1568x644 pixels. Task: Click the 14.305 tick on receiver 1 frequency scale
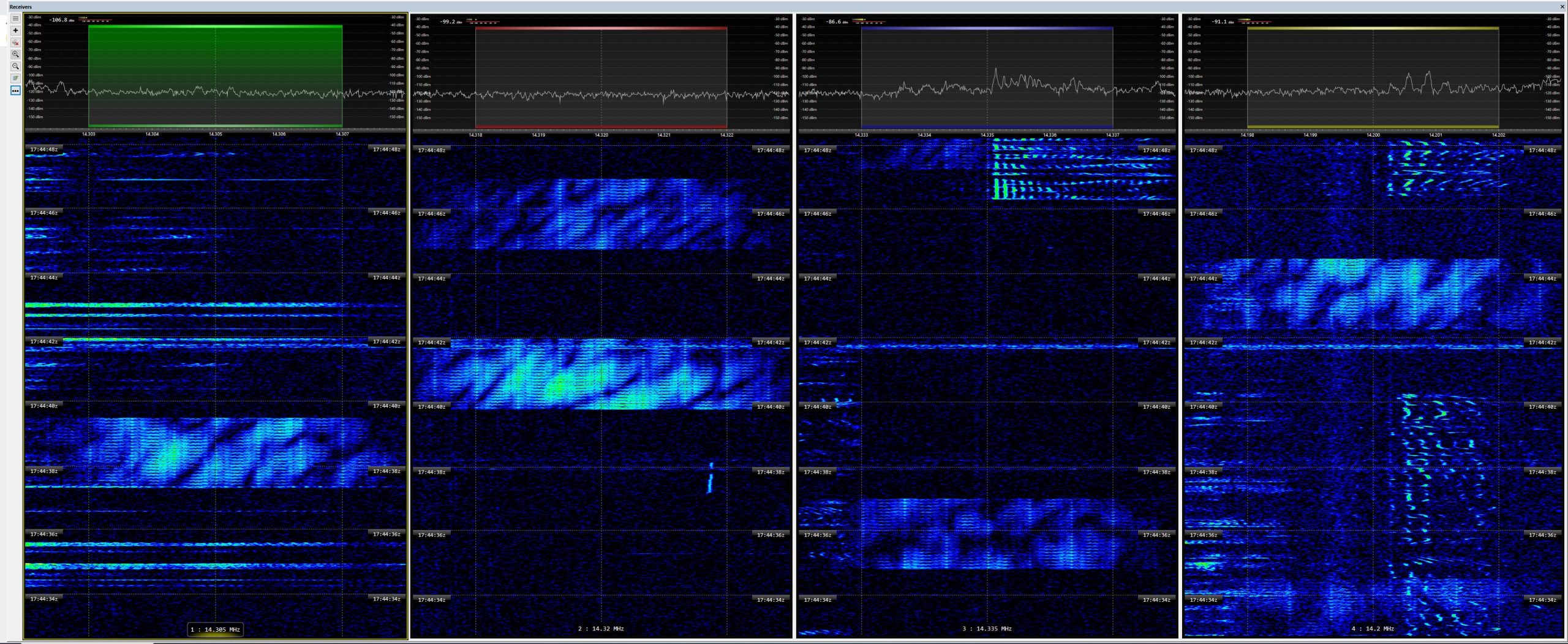215,134
